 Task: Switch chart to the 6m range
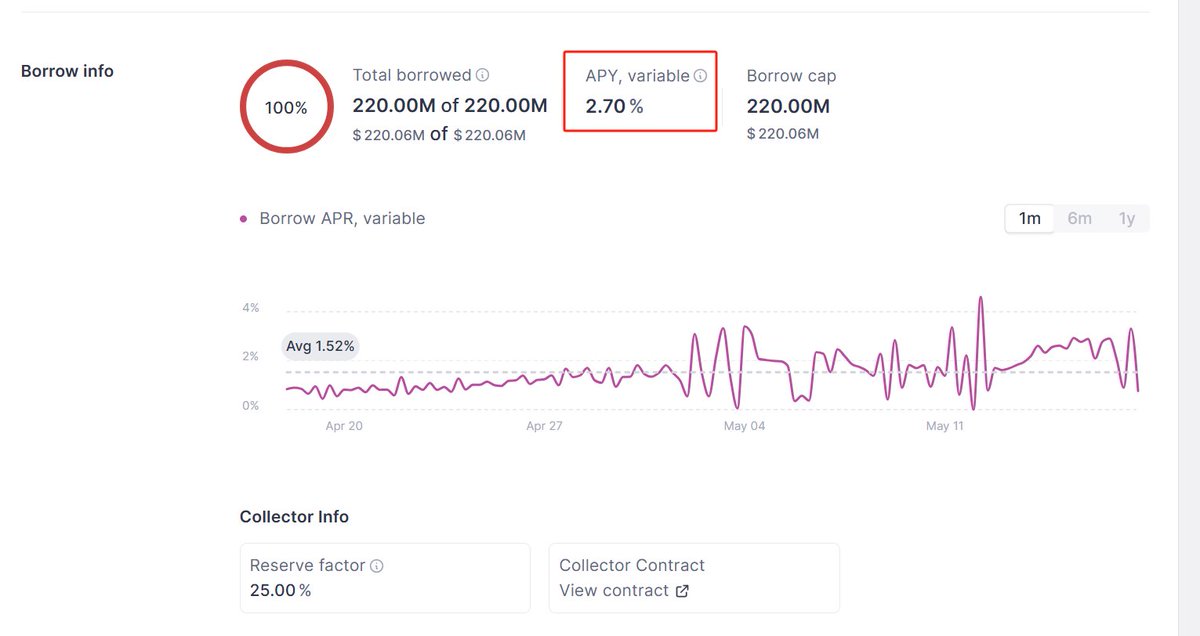(x=1079, y=218)
